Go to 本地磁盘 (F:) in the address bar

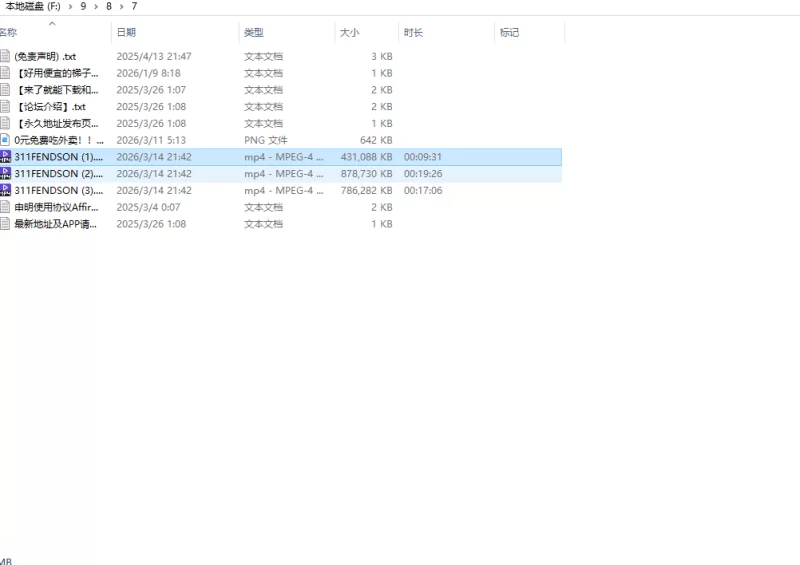(x=33, y=7)
